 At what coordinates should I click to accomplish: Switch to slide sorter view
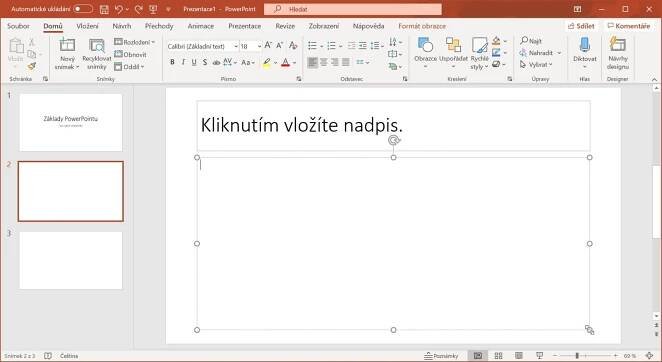point(498,356)
